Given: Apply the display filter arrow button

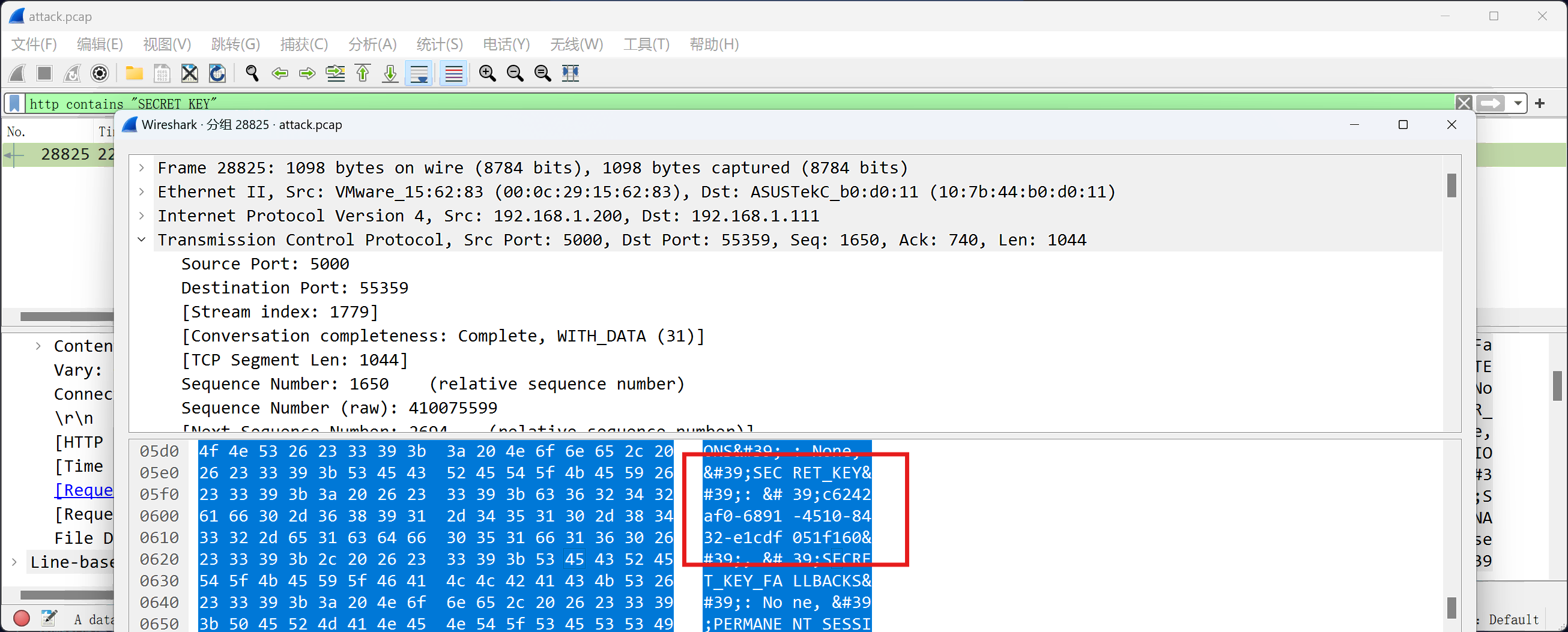Looking at the screenshot, I should click(x=1491, y=103).
